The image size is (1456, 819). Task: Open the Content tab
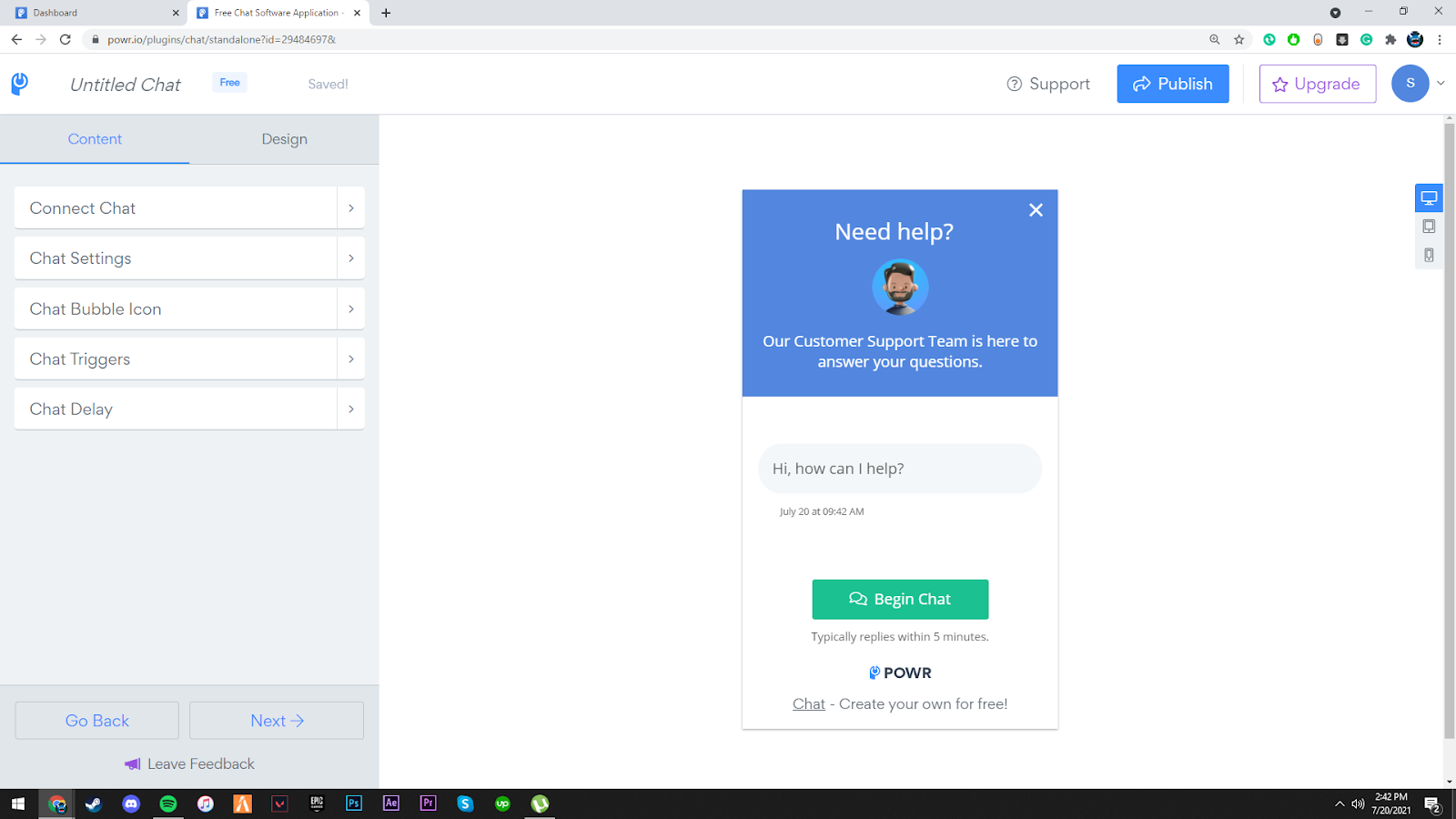tap(95, 139)
